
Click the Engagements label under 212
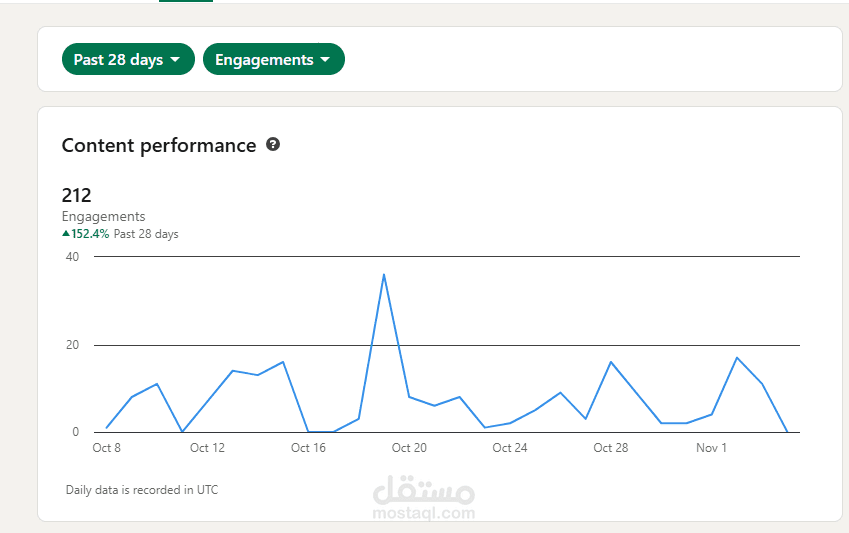(103, 217)
